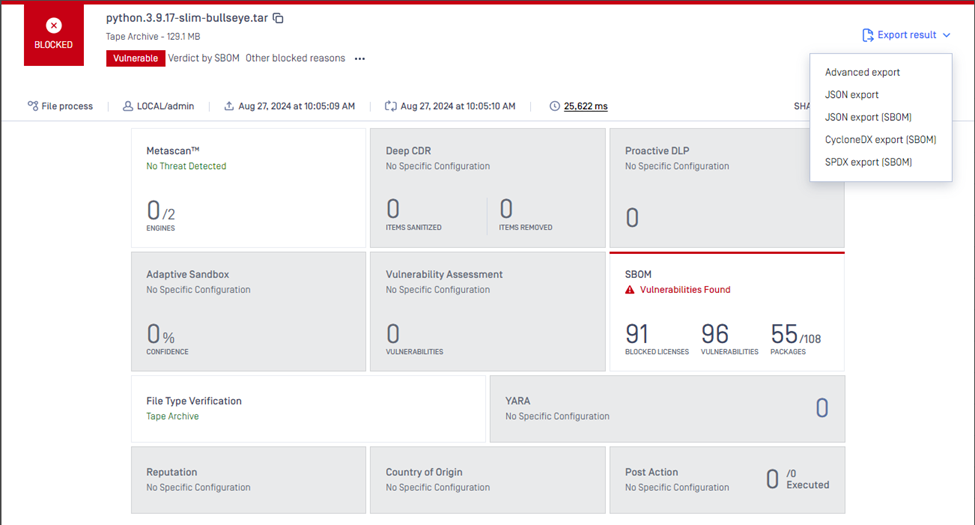Click the scan duration clock icon
This screenshot has height=525, width=975.
coord(554,106)
